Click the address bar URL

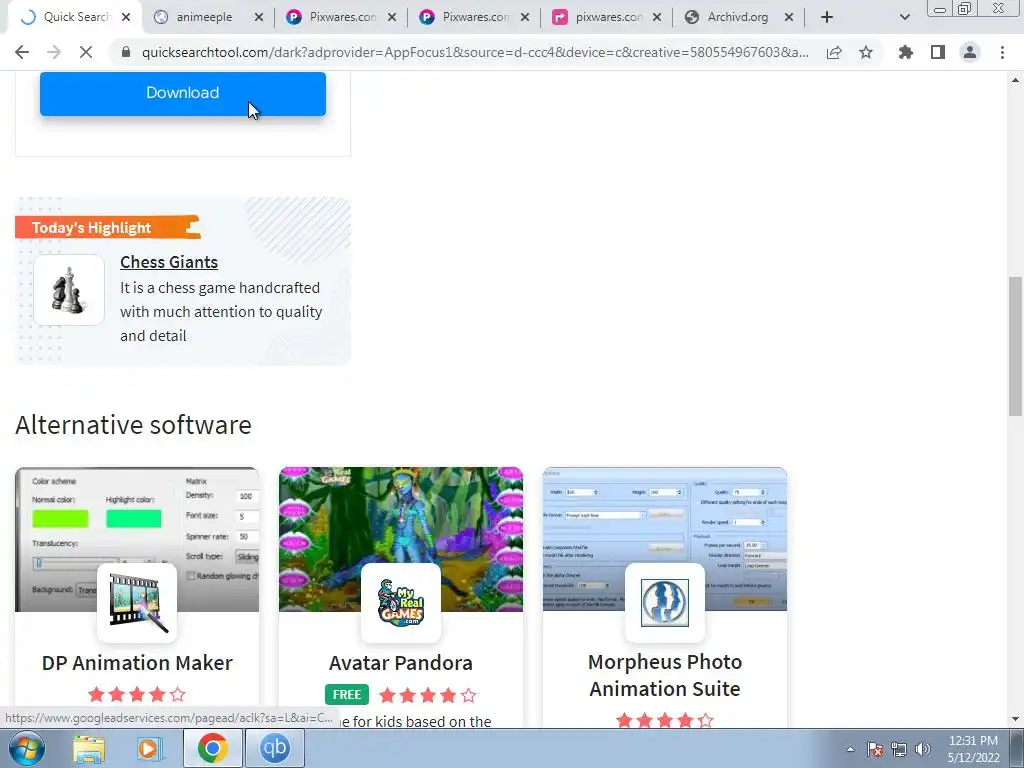[x=475, y=52]
